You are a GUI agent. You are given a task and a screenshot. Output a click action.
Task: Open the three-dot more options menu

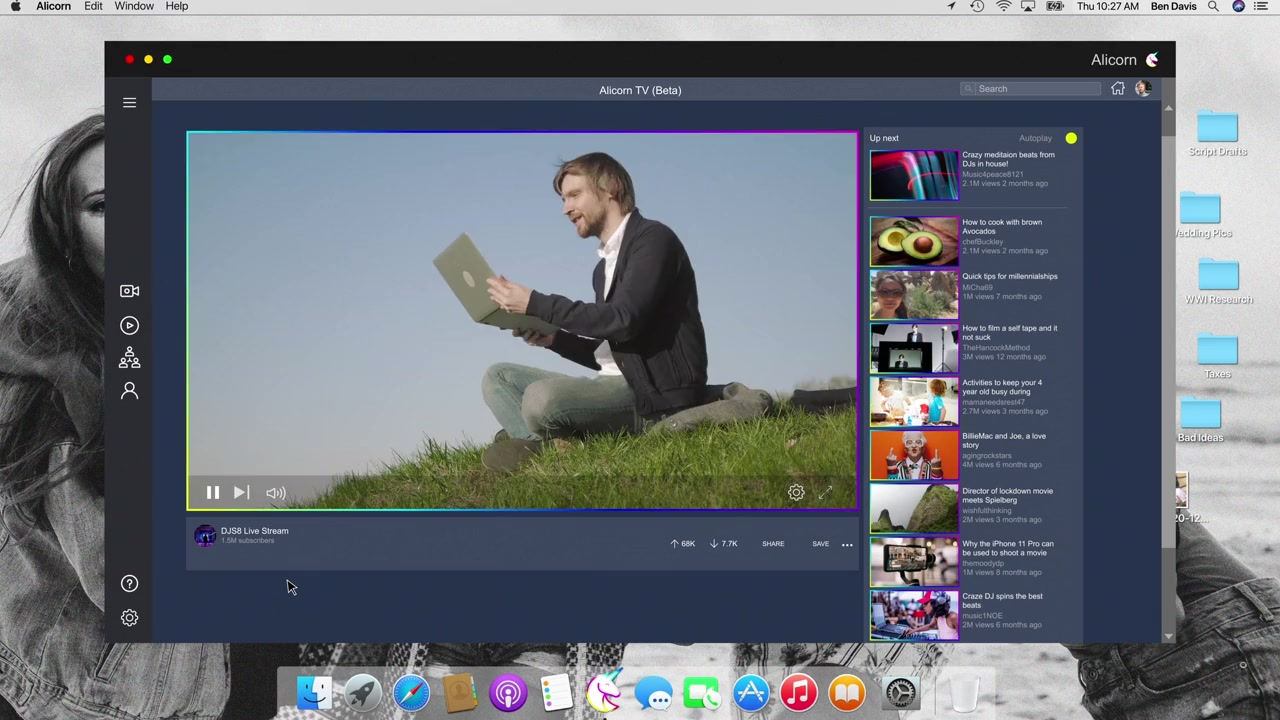(x=847, y=545)
